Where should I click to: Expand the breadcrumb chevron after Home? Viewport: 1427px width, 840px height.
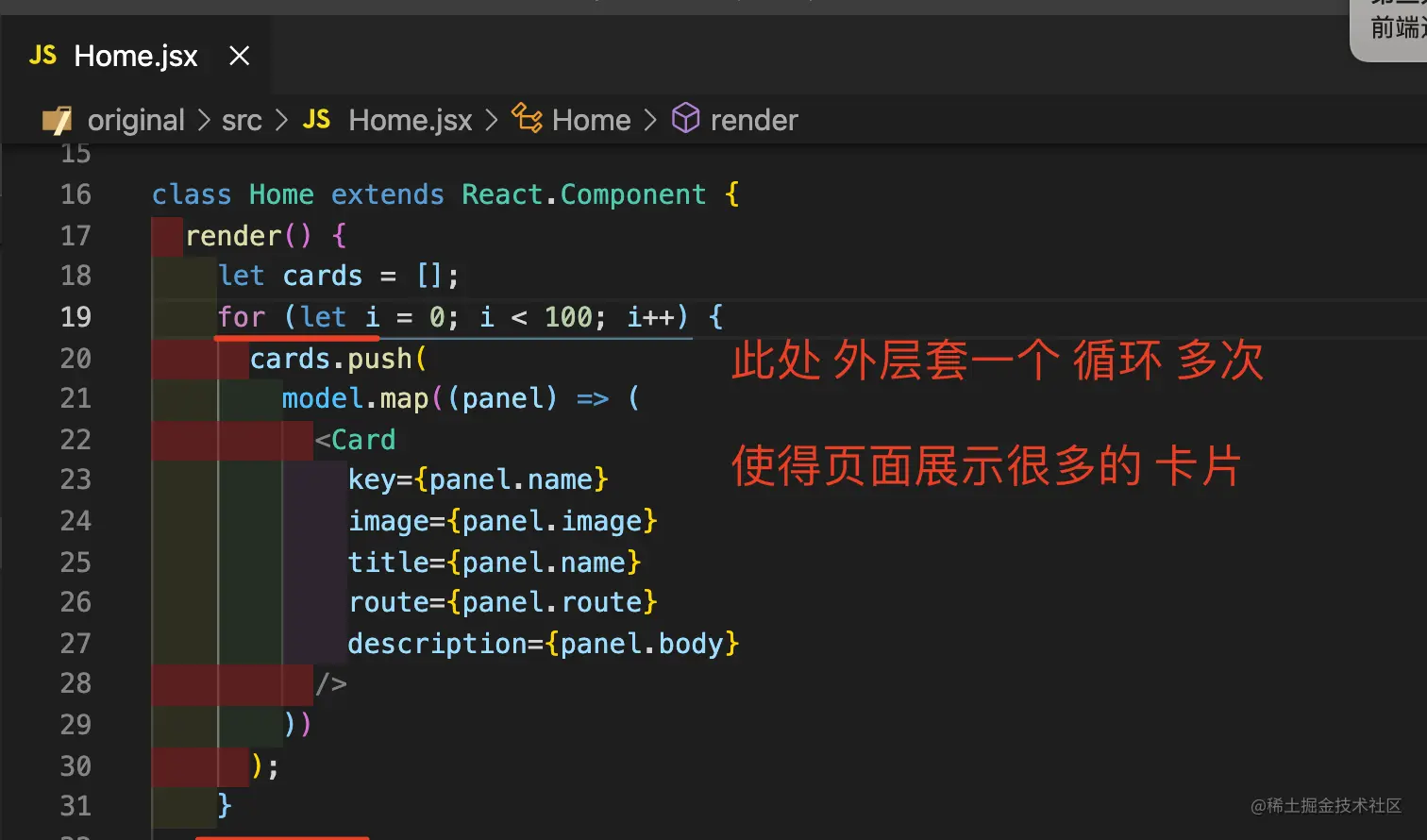650,120
